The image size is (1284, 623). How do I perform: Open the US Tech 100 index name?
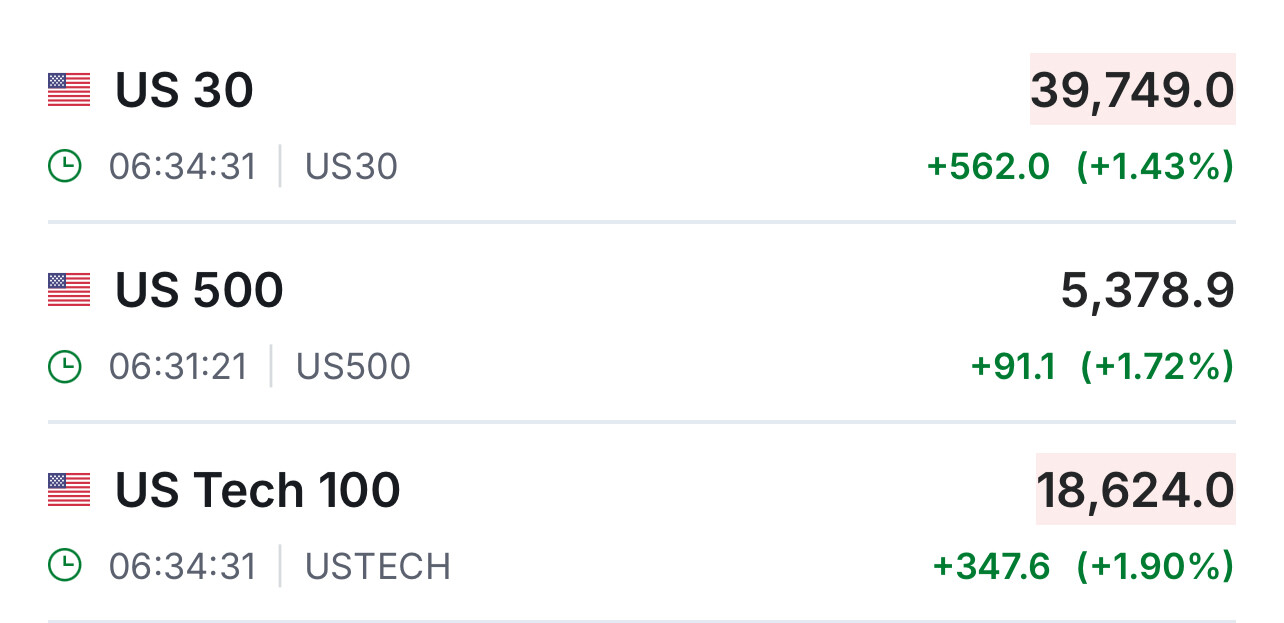pos(257,491)
